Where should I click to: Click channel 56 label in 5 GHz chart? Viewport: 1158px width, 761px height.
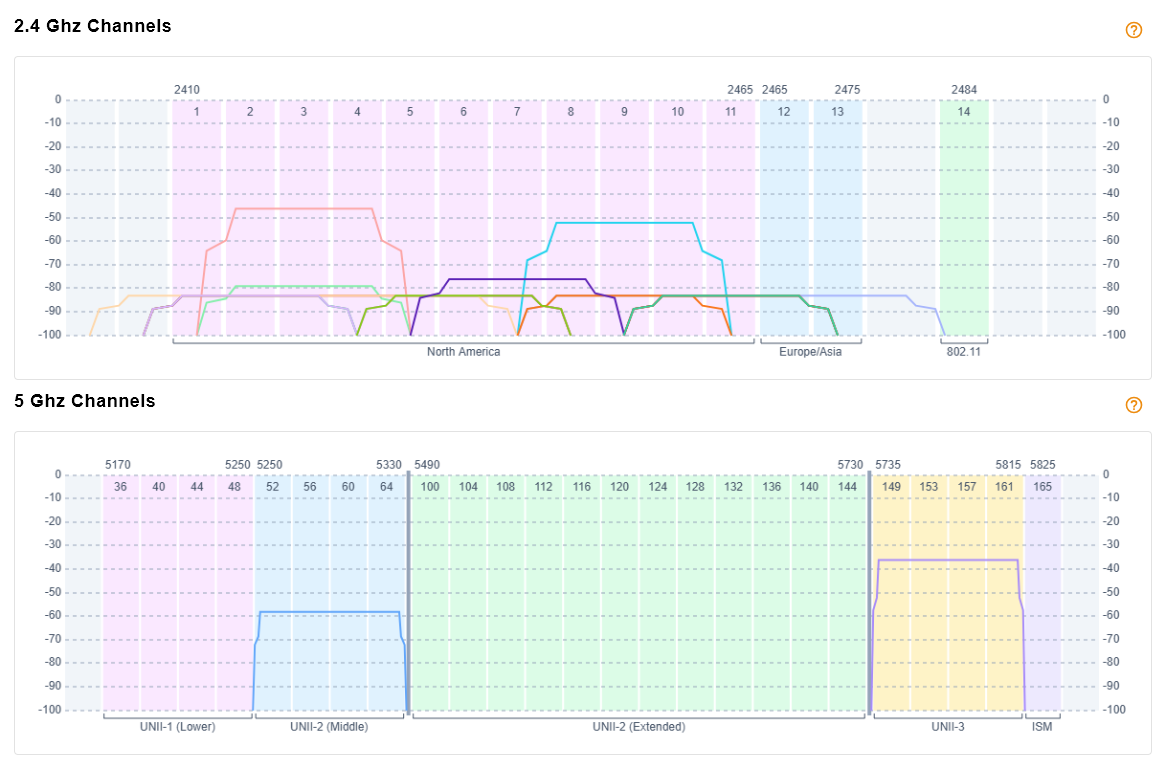310,487
